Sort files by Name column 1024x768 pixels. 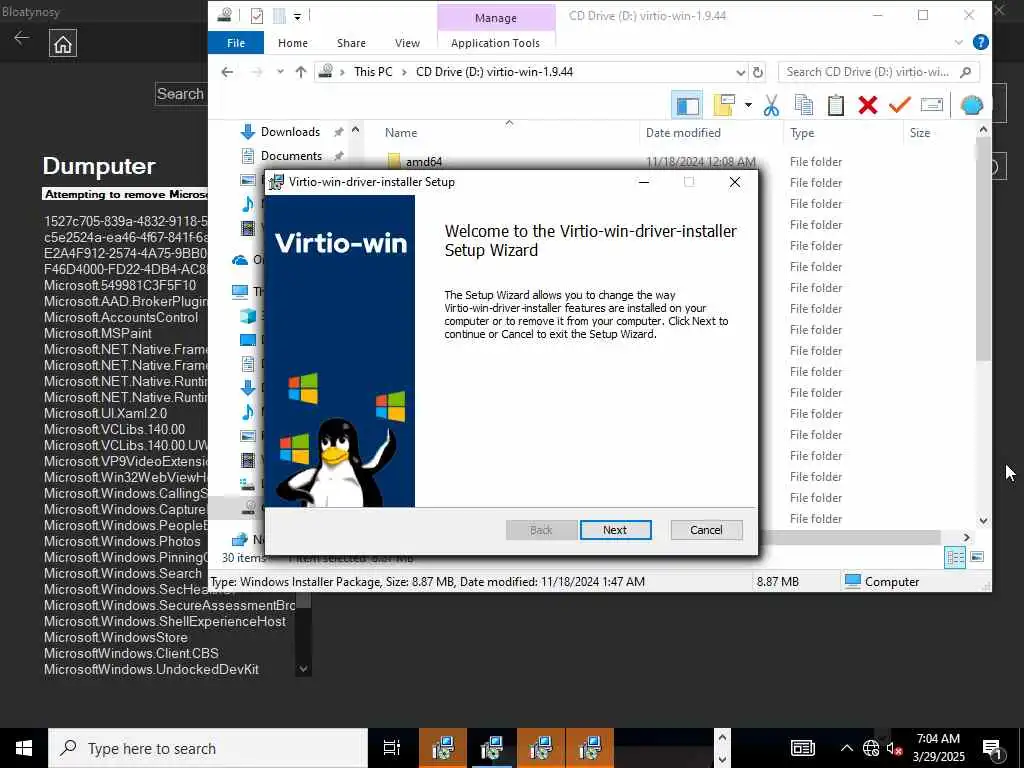[401, 133]
